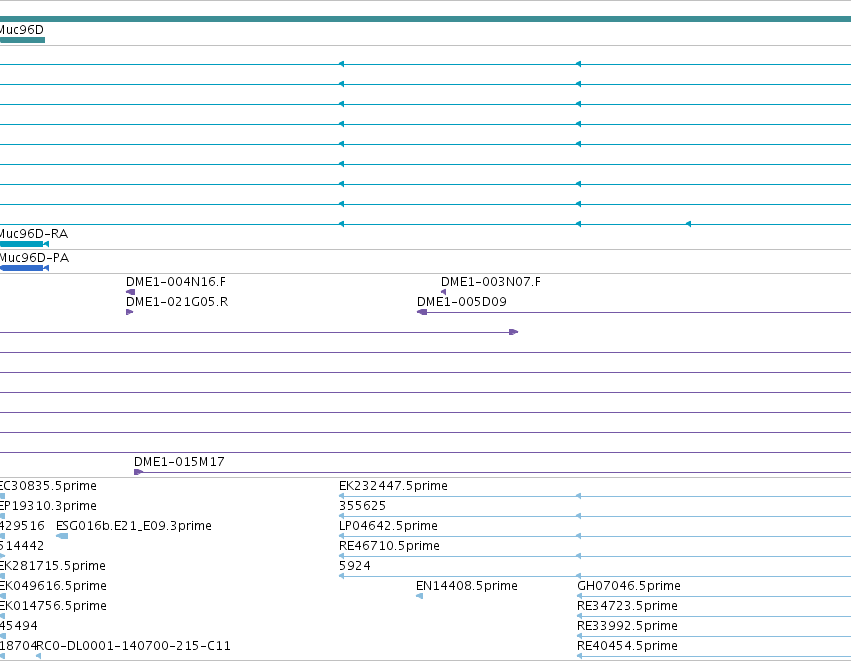851x661 pixels.
Task: Click the DME1-003N07.F label
Action: pyautogui.click(x=491, y=282)
